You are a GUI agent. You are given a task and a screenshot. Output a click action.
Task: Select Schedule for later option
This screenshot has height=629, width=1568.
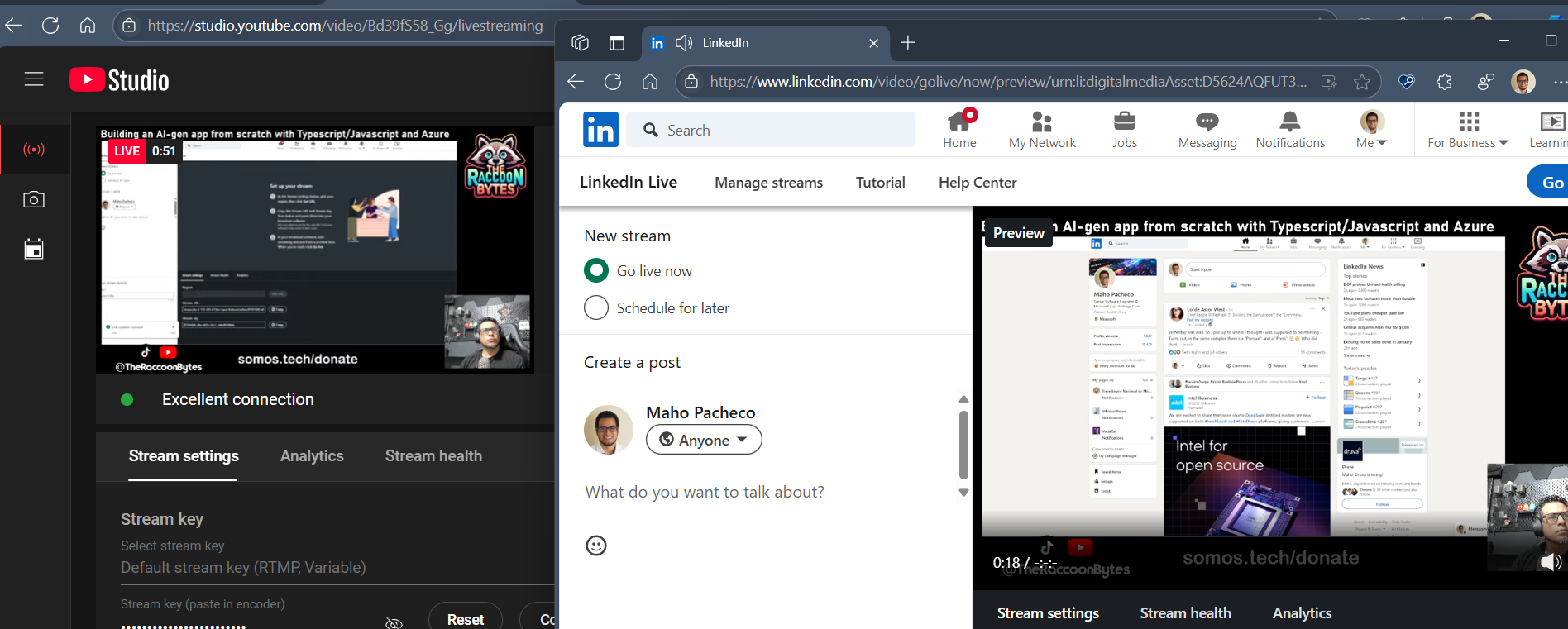(x=596, y=307)
